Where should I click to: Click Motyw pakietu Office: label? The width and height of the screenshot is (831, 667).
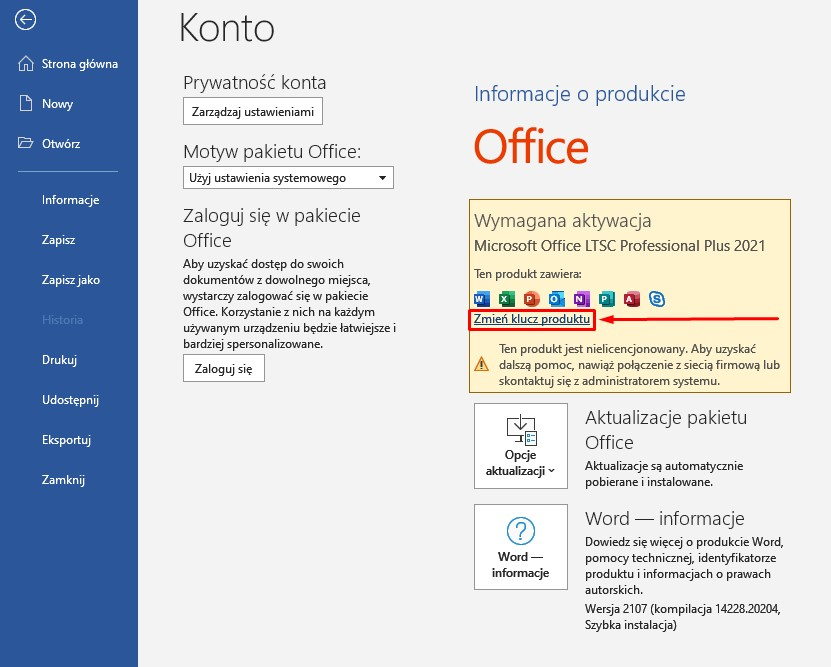[272, 152]
